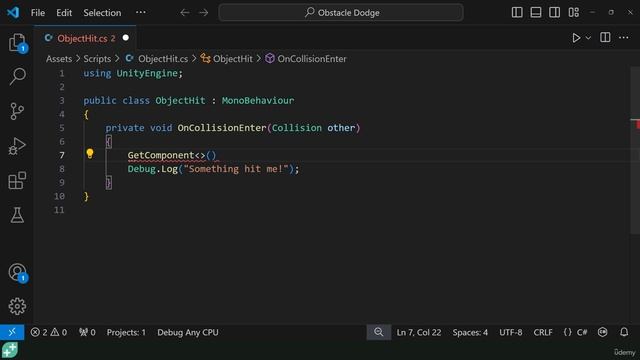Toggle the secondary side bar layout button

(555, 13)
